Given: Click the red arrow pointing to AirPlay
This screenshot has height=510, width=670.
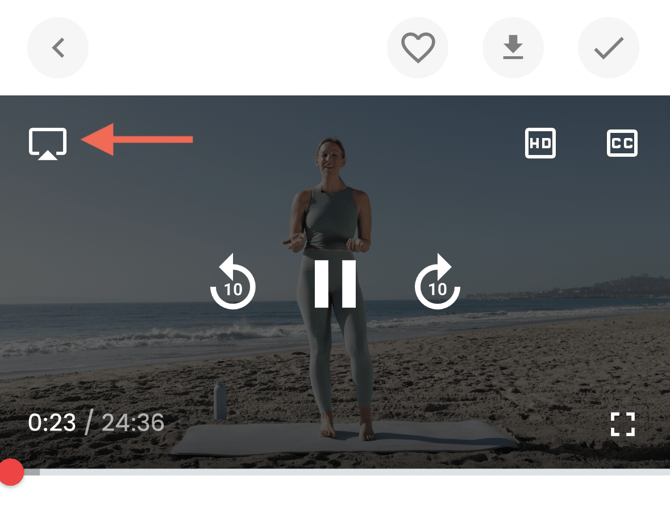Looking at the screenshot, I should click(x=137, y=139).
